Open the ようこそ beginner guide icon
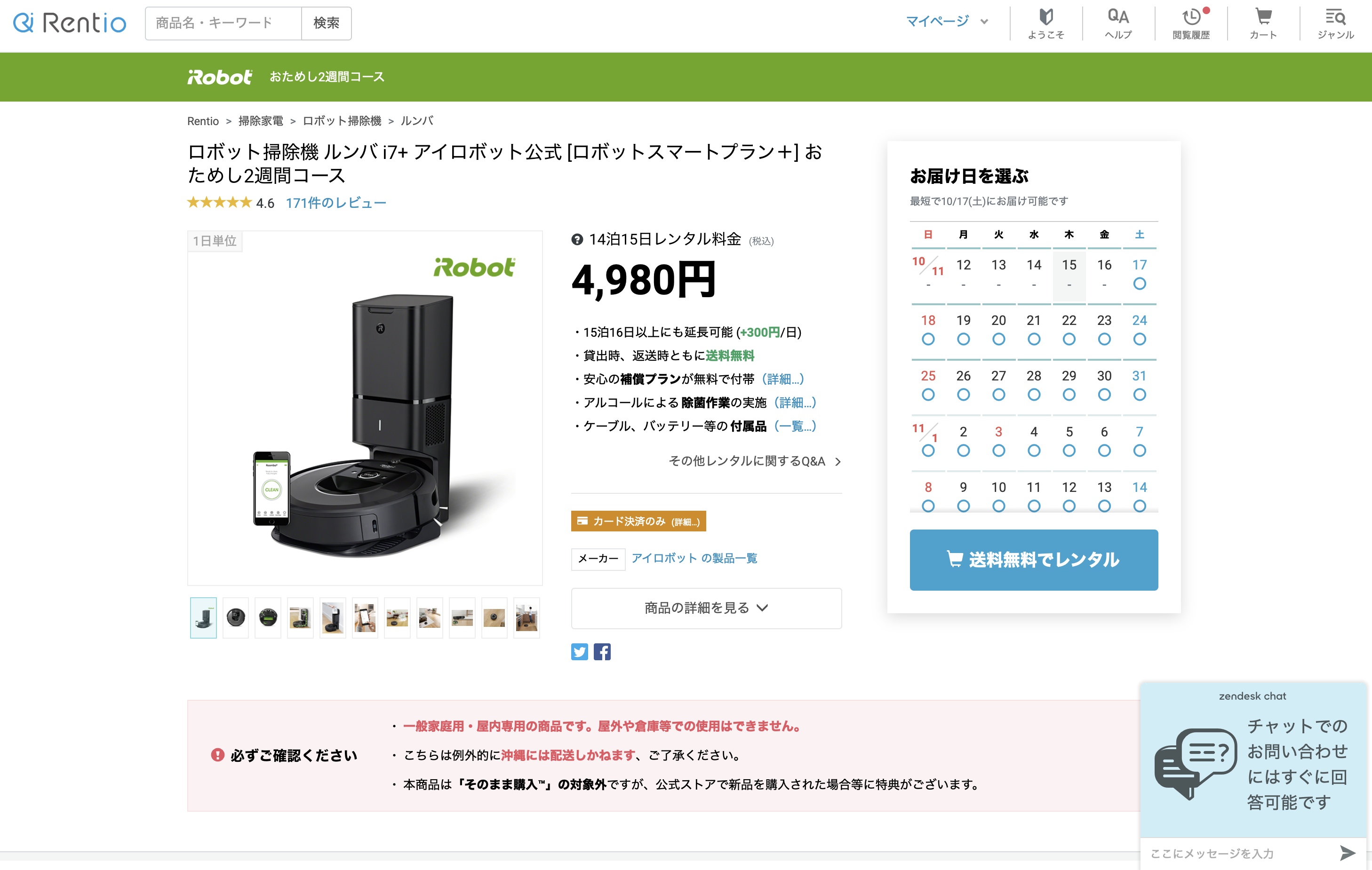Image resolution: width=1372 pixels, height=870 pixels. pos(1045,24)
